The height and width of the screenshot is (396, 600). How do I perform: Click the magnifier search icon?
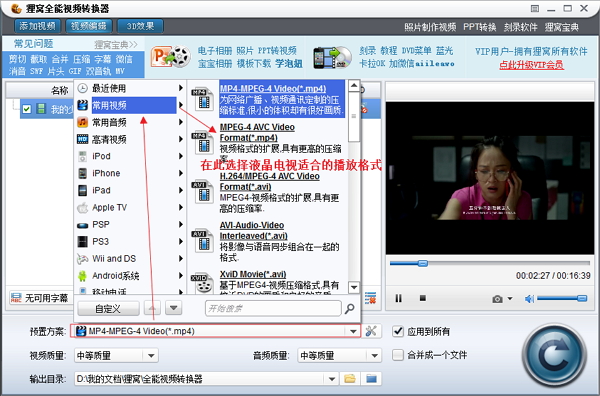[x=349, y=308]
